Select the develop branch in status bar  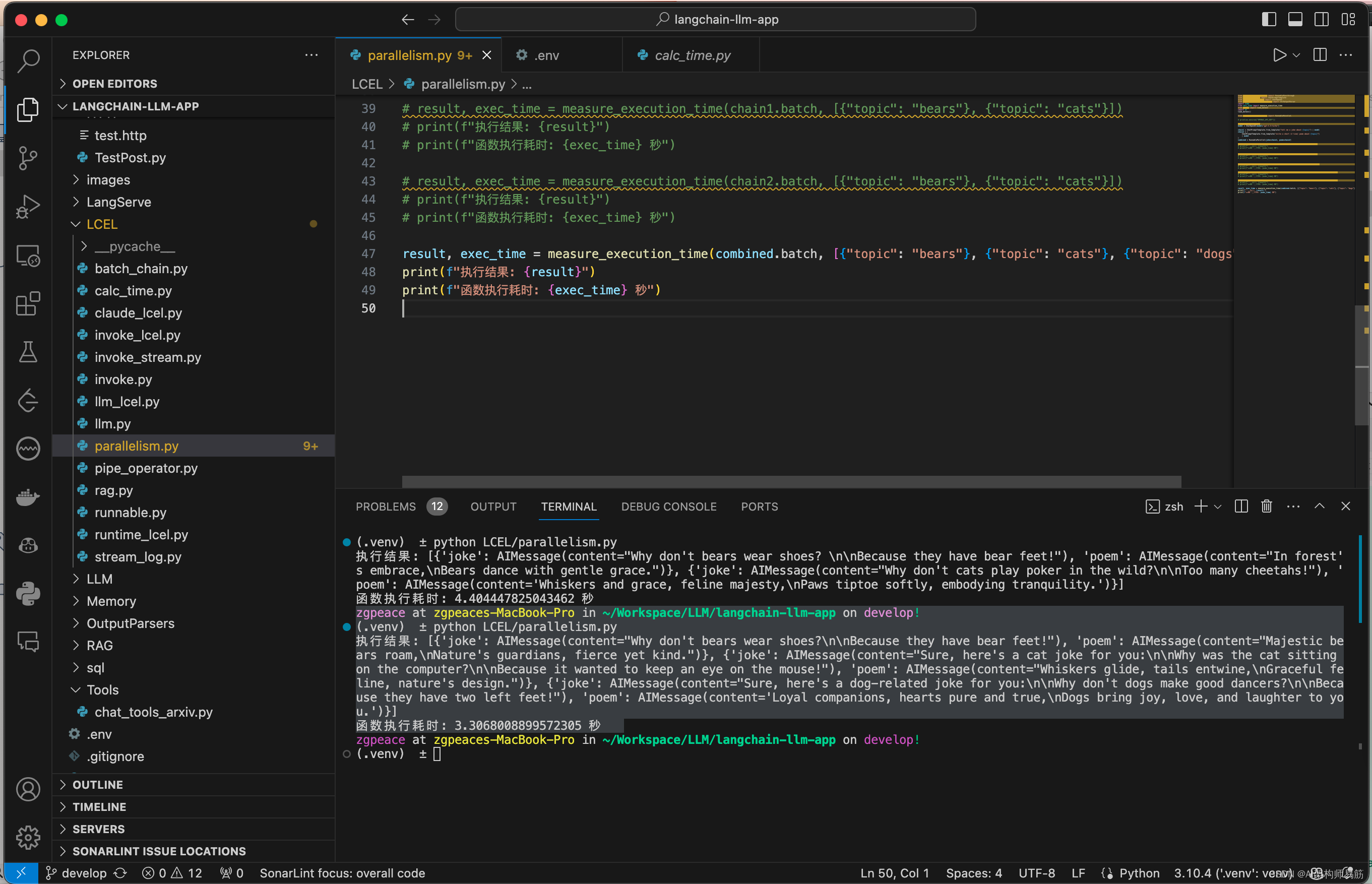tap(77, 873)
